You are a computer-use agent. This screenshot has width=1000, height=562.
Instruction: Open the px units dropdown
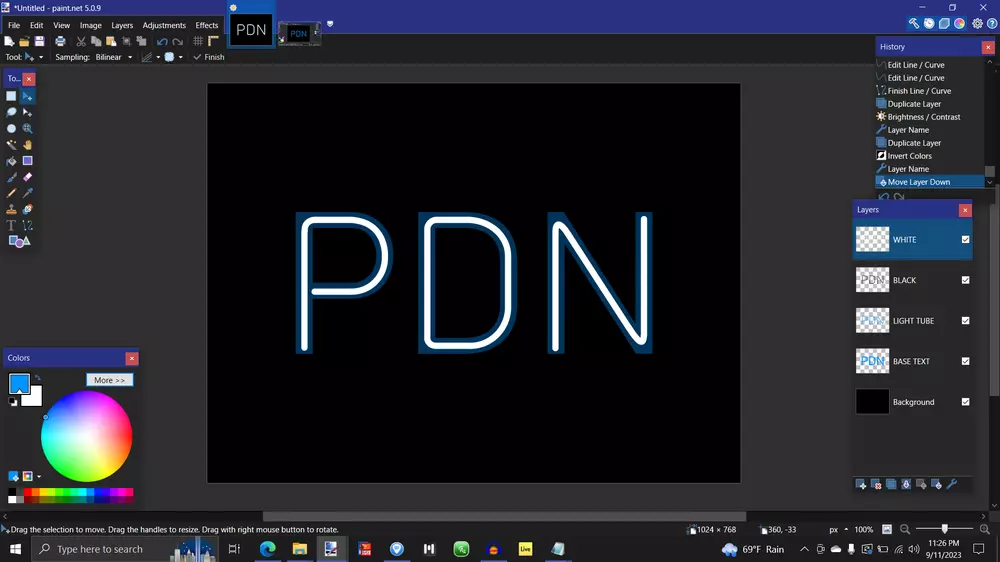pyautogui.click(x=839, y=529)
